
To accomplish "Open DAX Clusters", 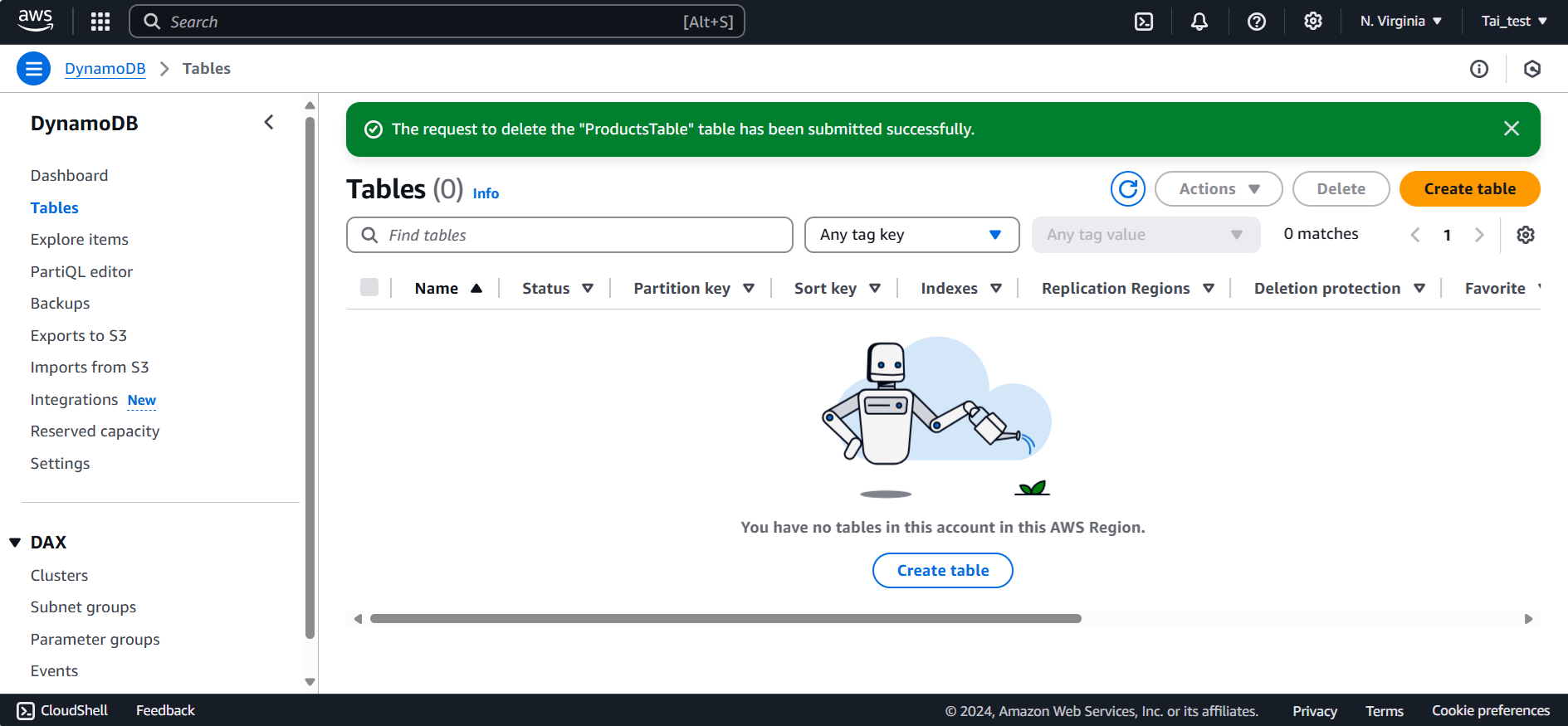I will click(x=59, y=576).
